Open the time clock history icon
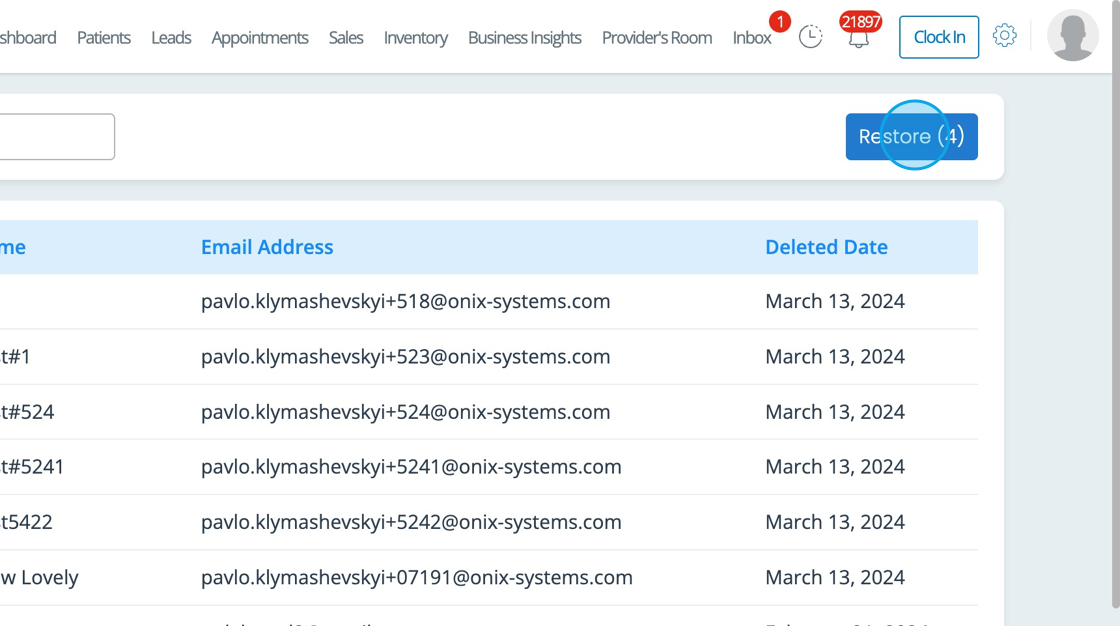This screenshot has height=626, width=1120. (x=810, y=38)
